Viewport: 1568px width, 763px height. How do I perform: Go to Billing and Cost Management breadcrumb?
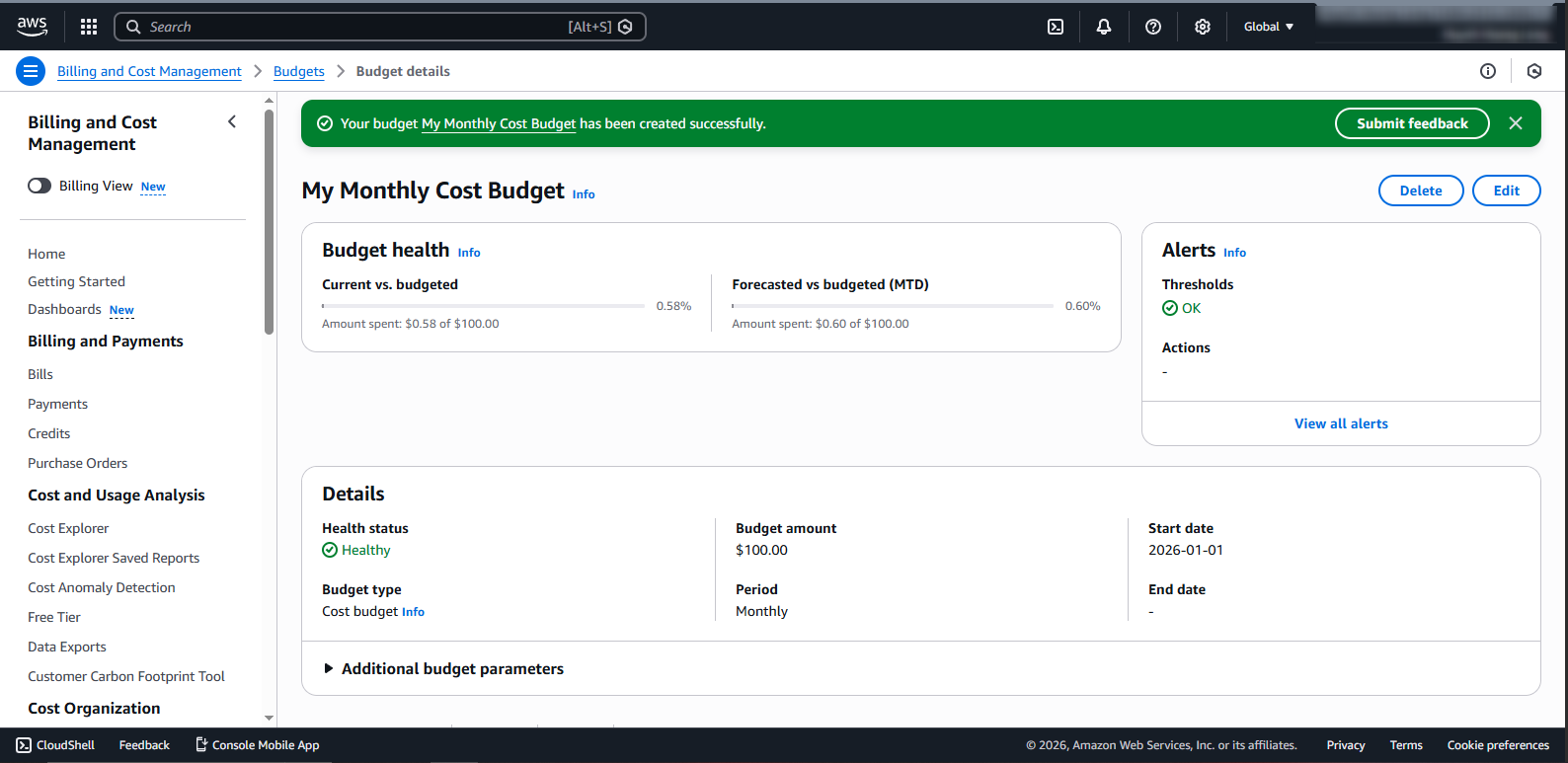(x=149, y=71)
